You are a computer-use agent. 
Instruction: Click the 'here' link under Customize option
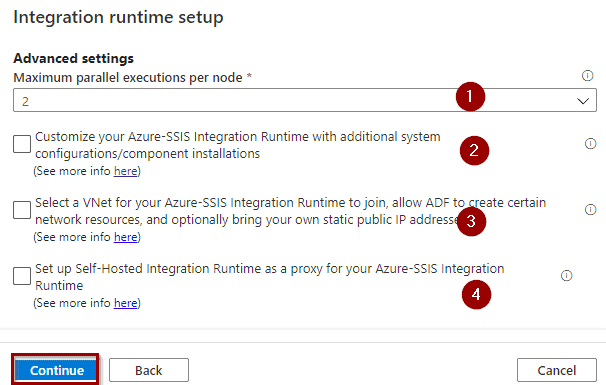point(126,171)
